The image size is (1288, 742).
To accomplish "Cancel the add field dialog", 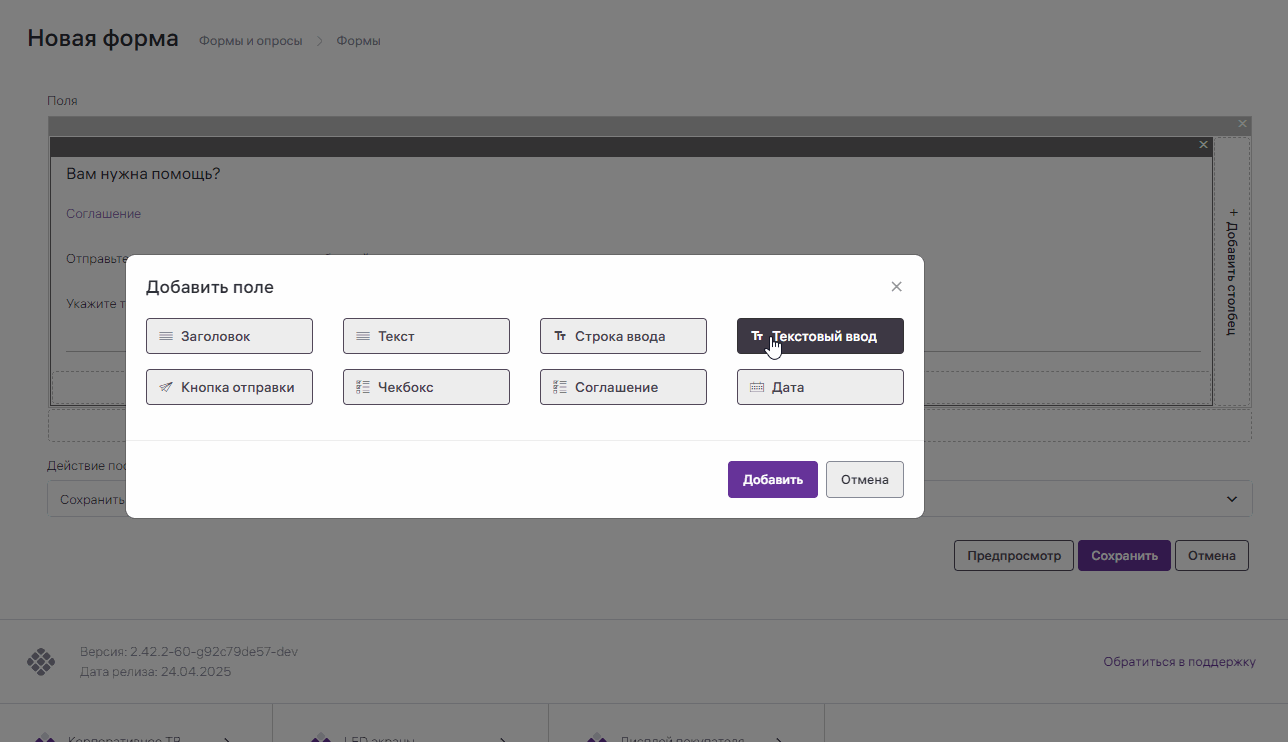I will (x=864, y=479).
